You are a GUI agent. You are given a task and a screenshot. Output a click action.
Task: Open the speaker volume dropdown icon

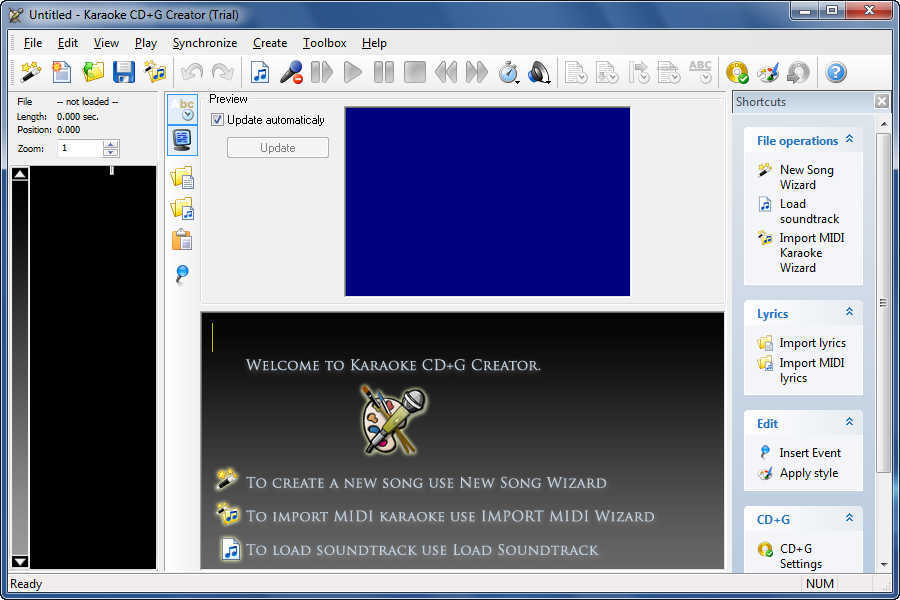click(x=540, y=72)
